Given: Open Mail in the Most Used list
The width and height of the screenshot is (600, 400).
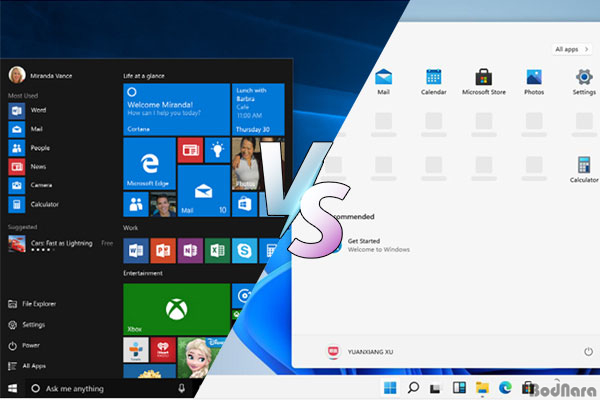Looking at the screenshot, I should click(x=26, y=129).
